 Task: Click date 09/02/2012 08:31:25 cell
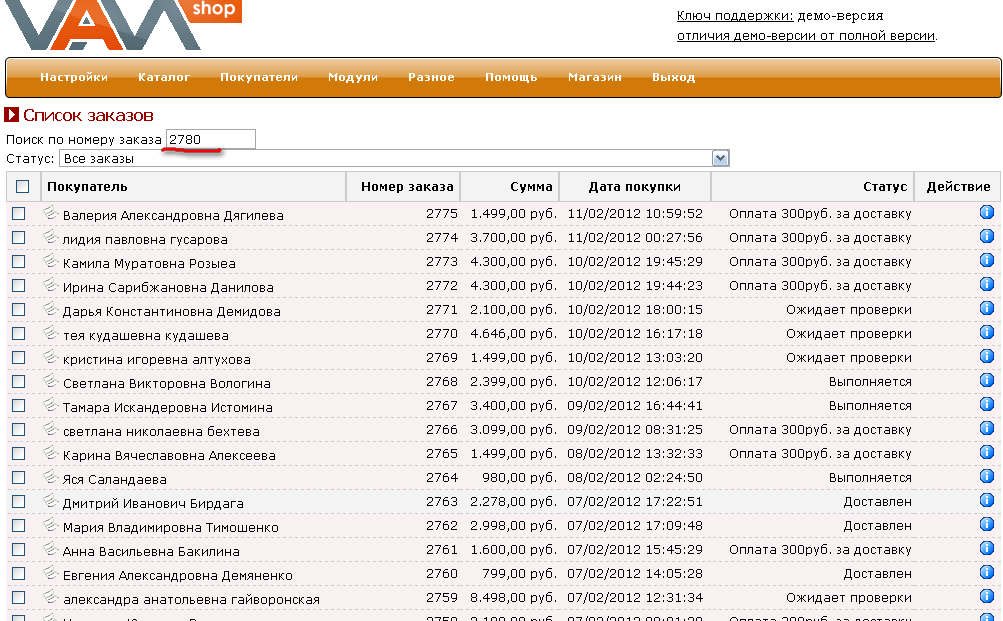[x=635, y=429]
